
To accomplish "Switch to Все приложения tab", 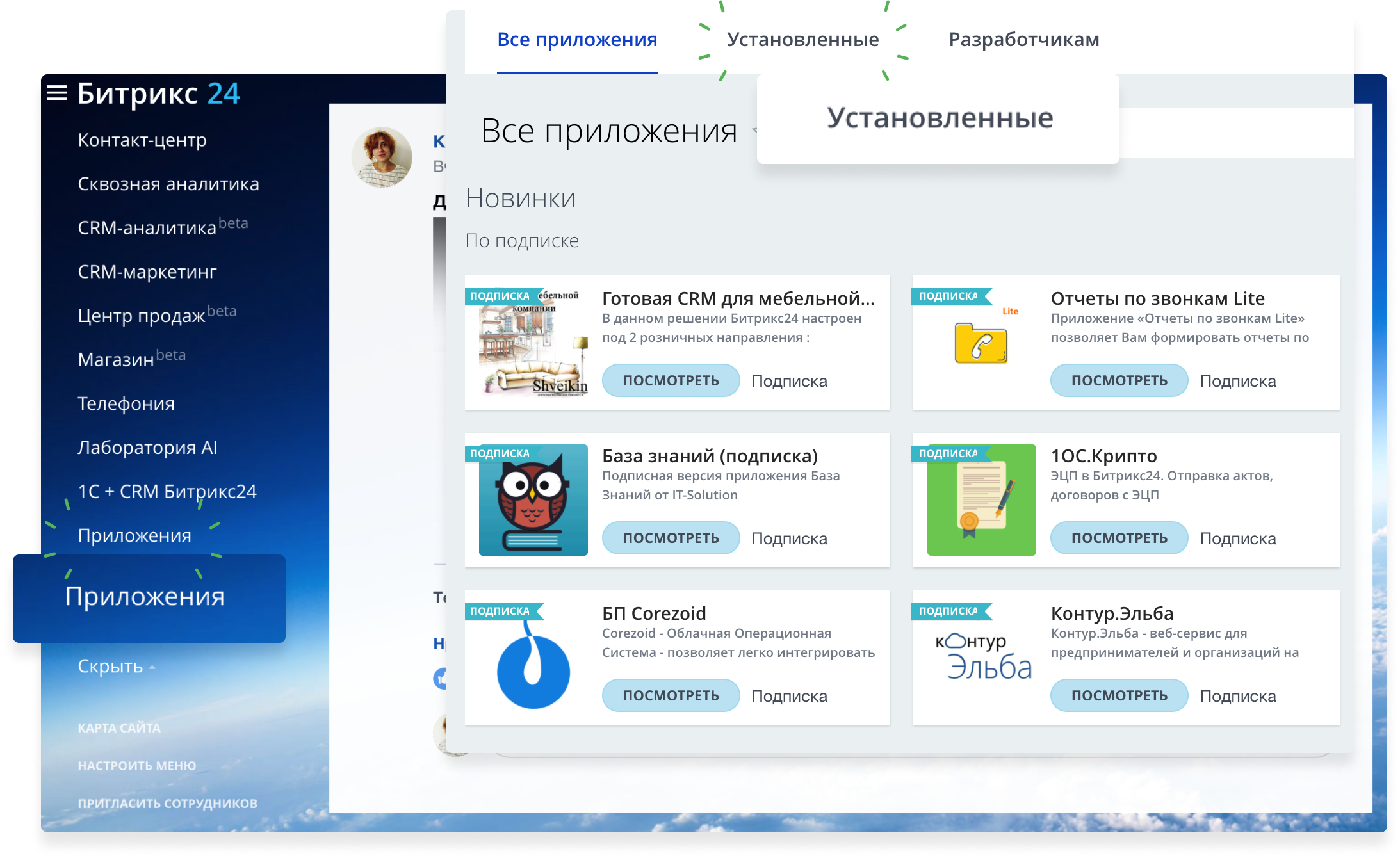I will 577,40.
